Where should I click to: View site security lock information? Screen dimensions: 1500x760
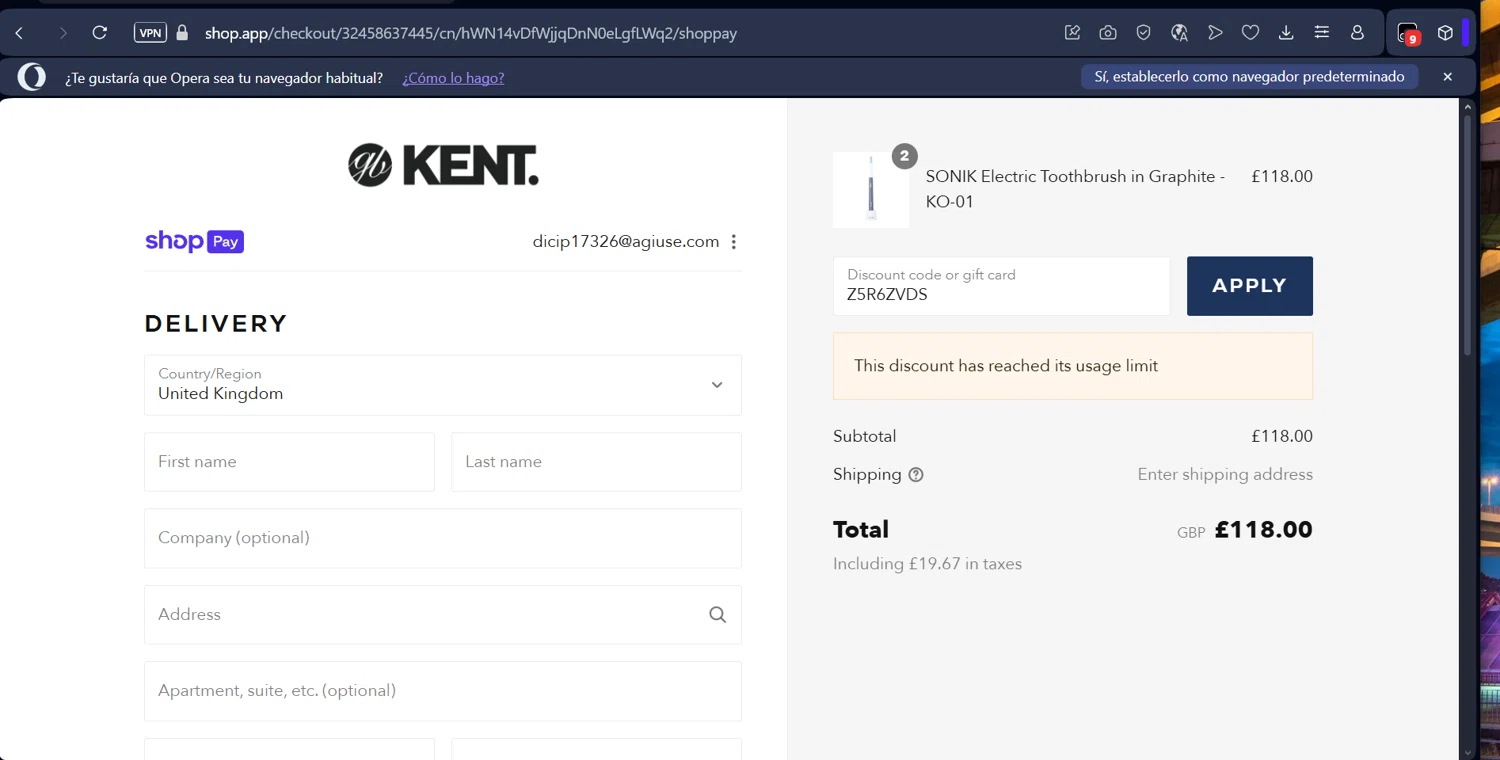[182, 33]
